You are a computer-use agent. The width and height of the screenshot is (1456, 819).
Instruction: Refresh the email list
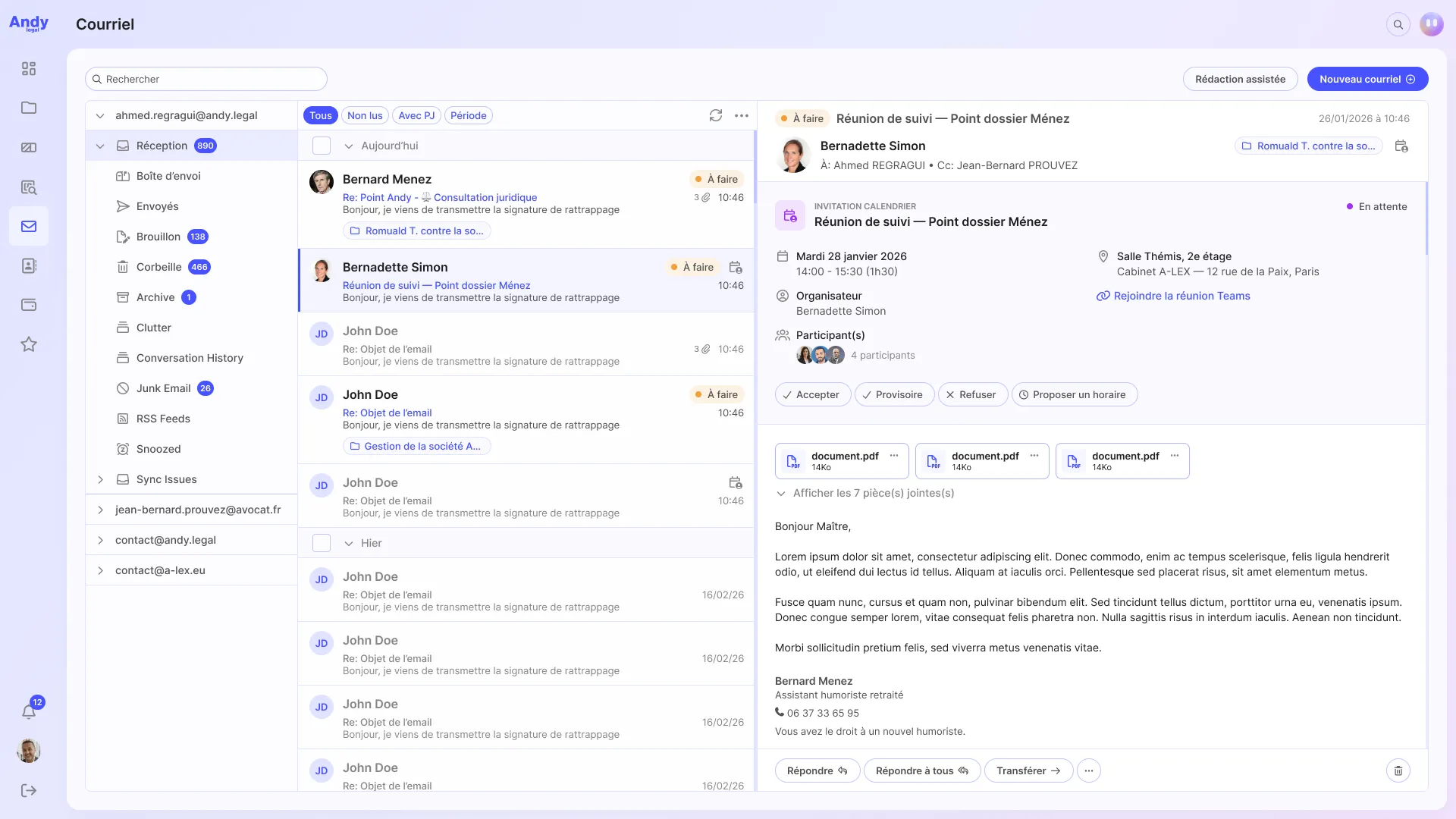point(716,115)
